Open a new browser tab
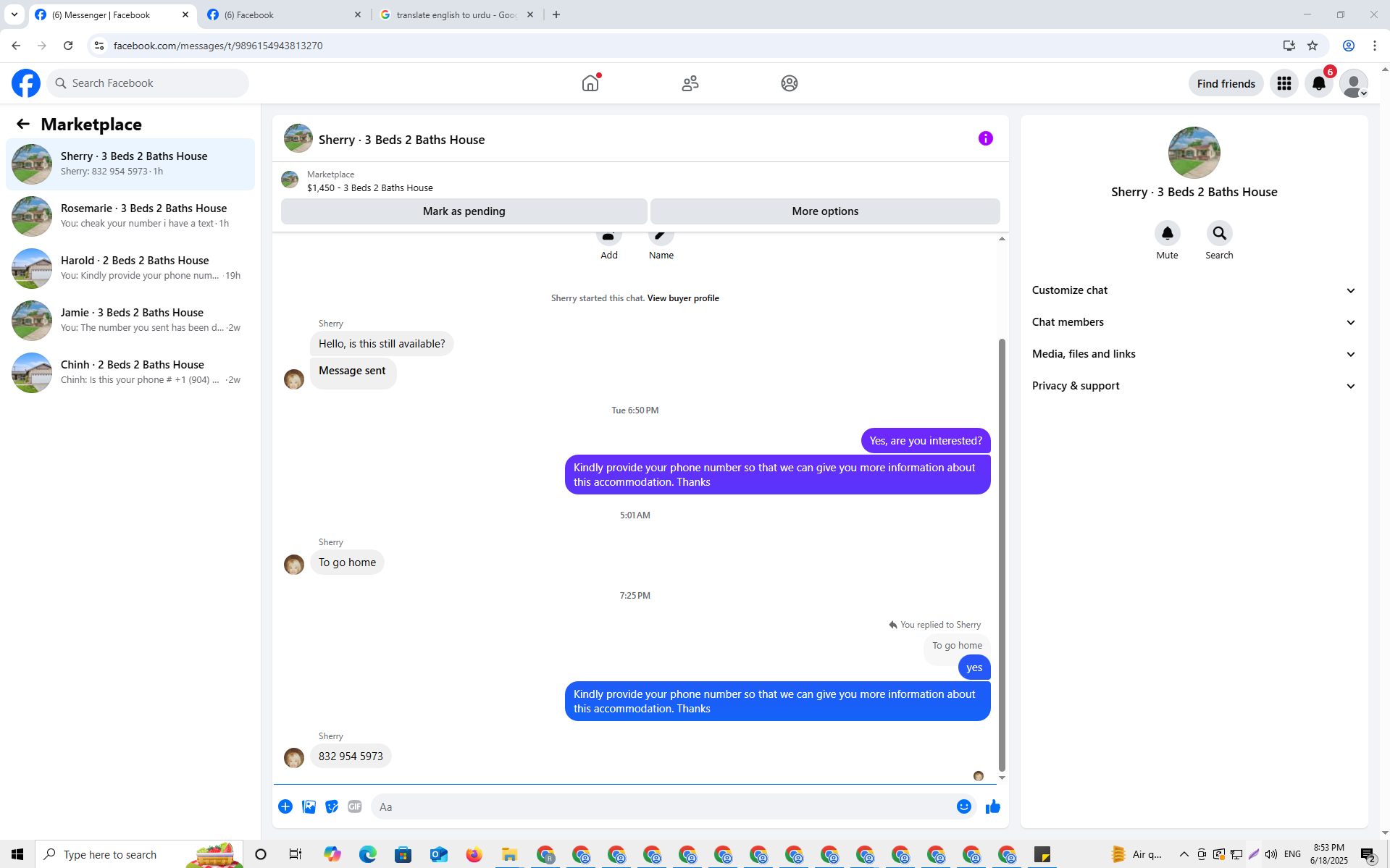 (x=556, y=14)
